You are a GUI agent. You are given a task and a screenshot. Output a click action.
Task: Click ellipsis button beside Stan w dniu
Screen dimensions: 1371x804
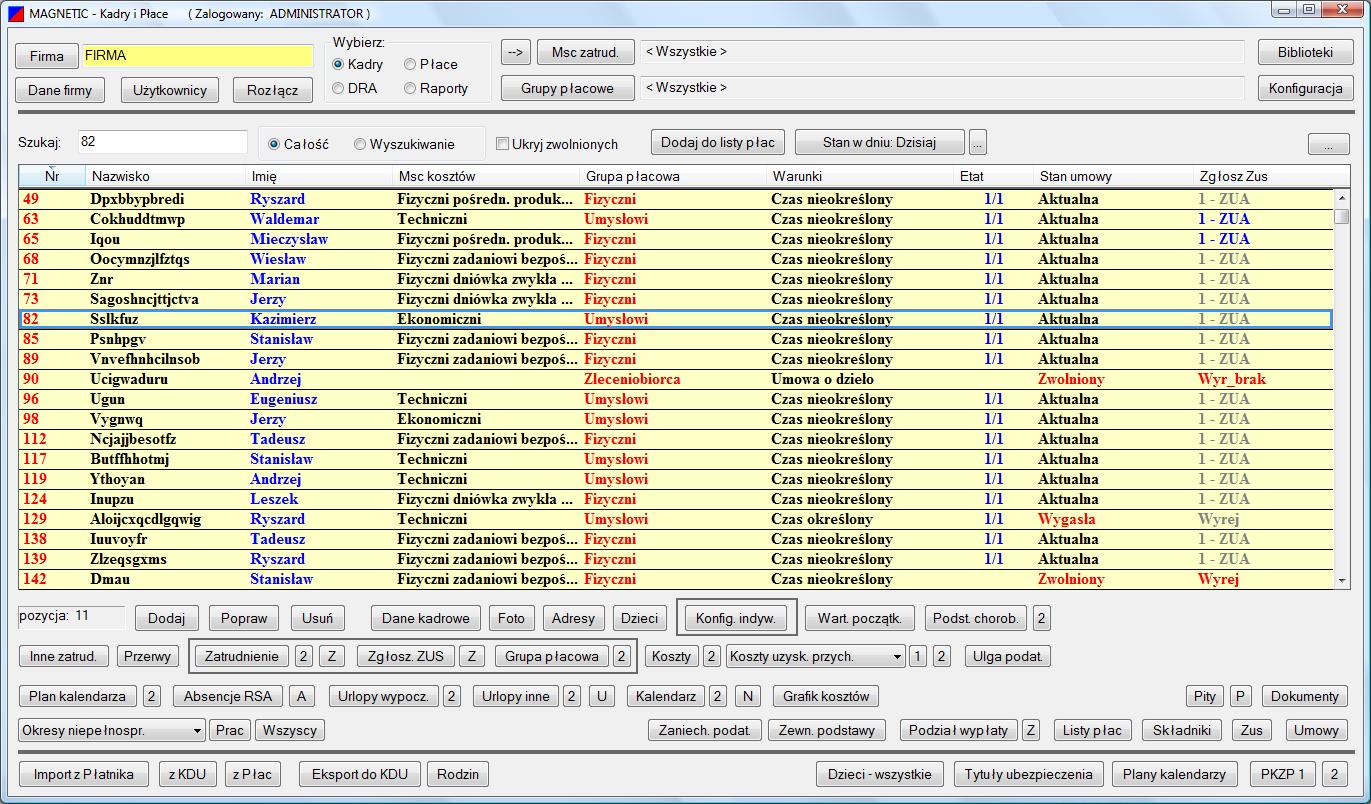click(x=978, y=142)
